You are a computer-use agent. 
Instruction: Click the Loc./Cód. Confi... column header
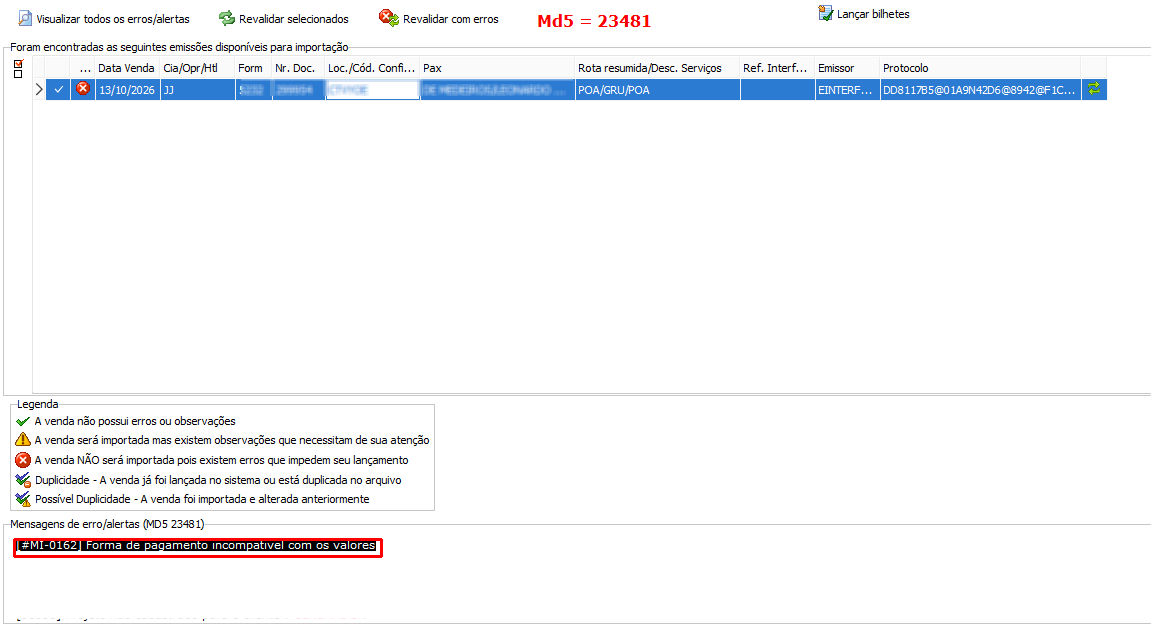372,68
